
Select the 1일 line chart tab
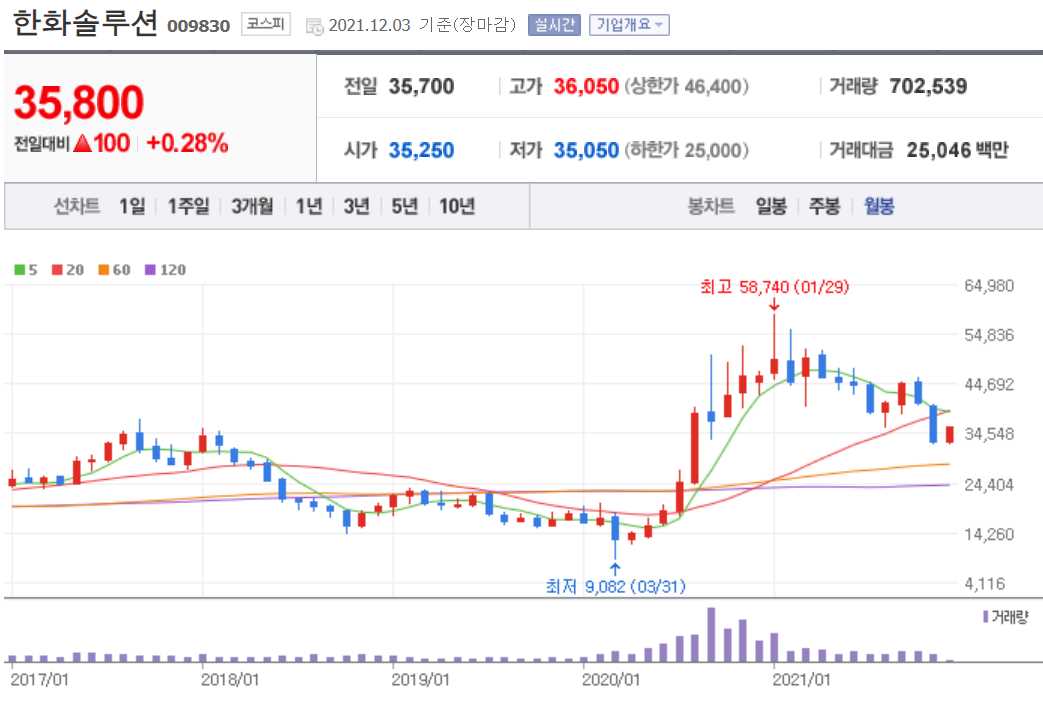point(132,206)
